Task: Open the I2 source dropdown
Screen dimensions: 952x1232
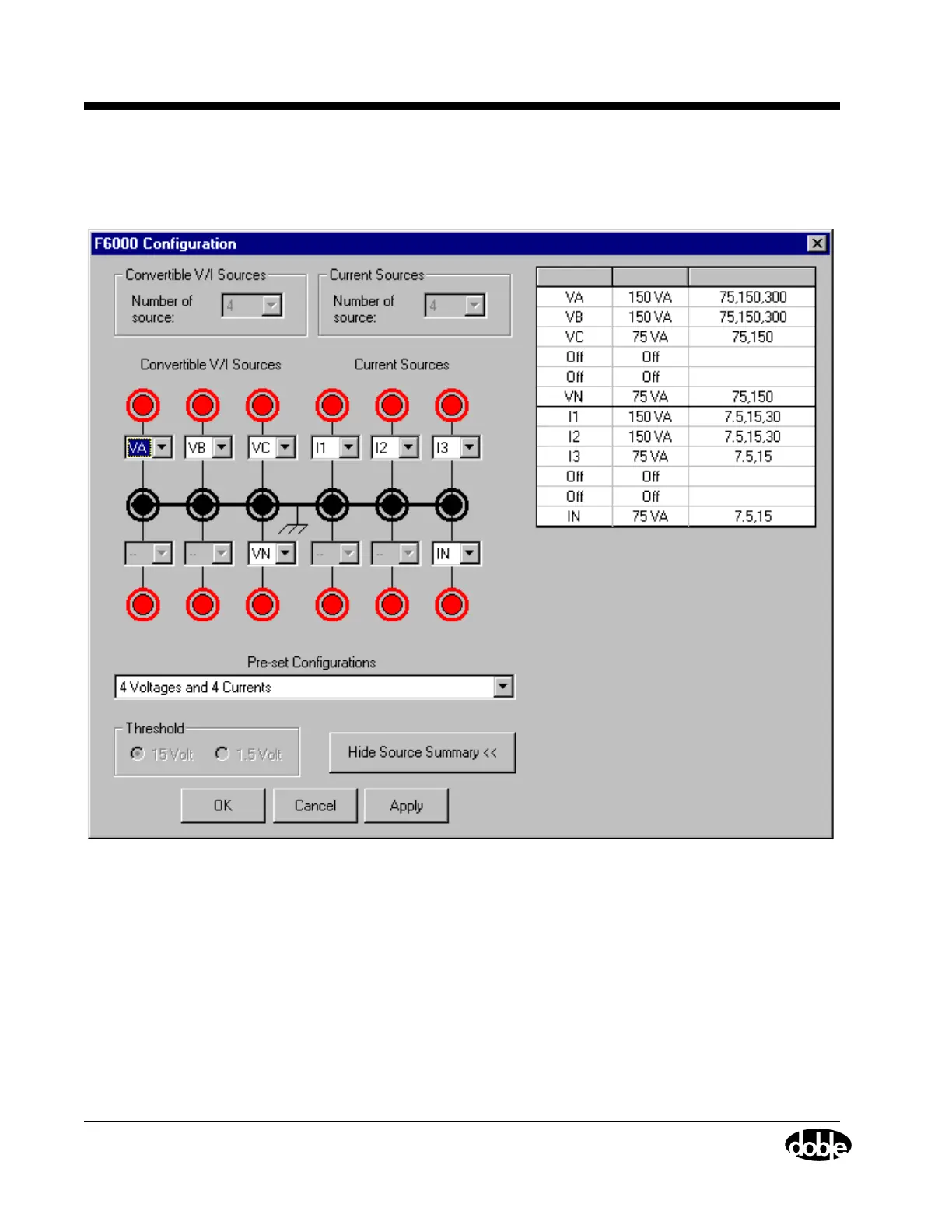Action: [x=409, y=448]
